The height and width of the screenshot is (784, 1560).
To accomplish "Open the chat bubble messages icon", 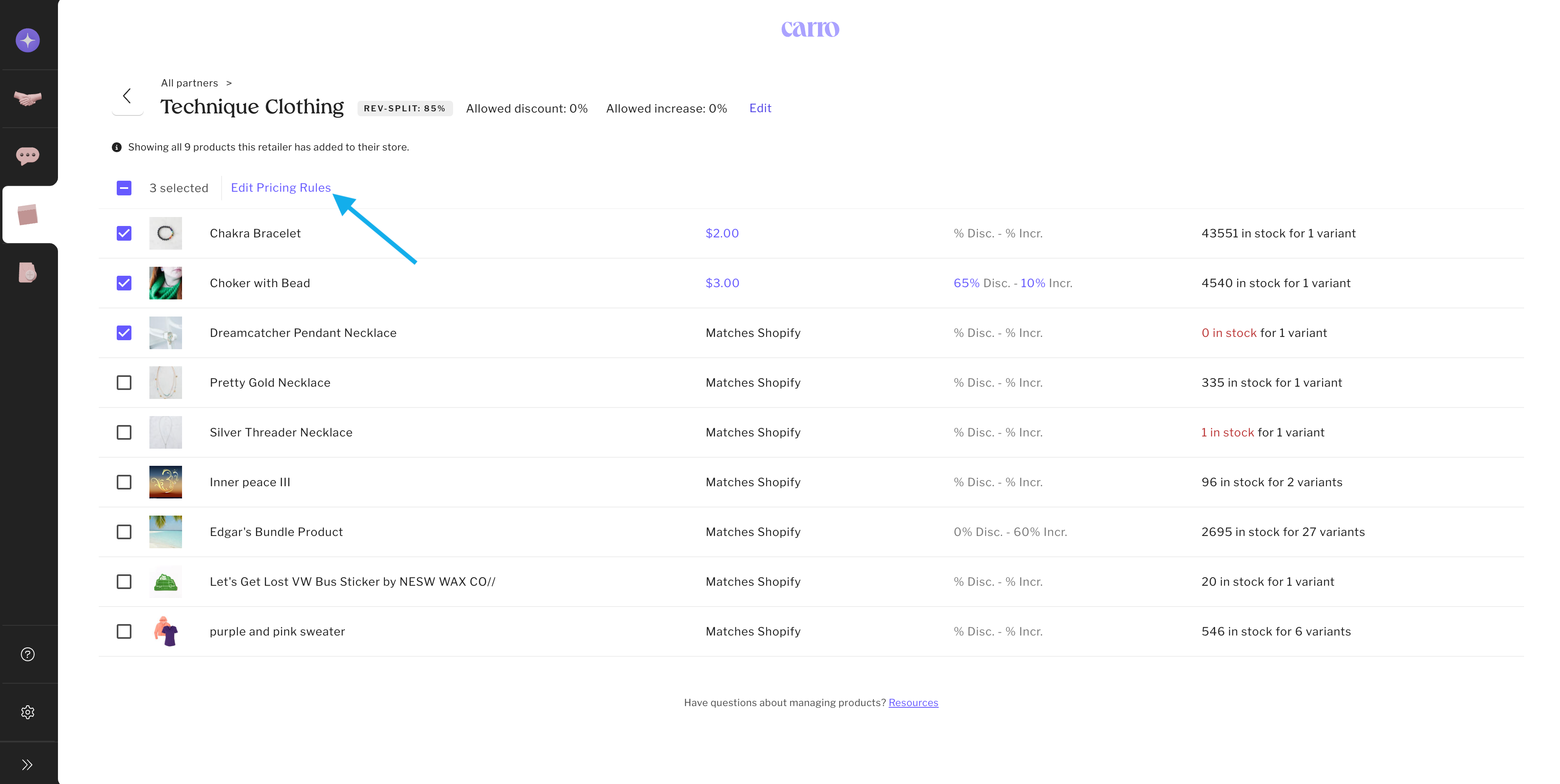I will [27, 156].
